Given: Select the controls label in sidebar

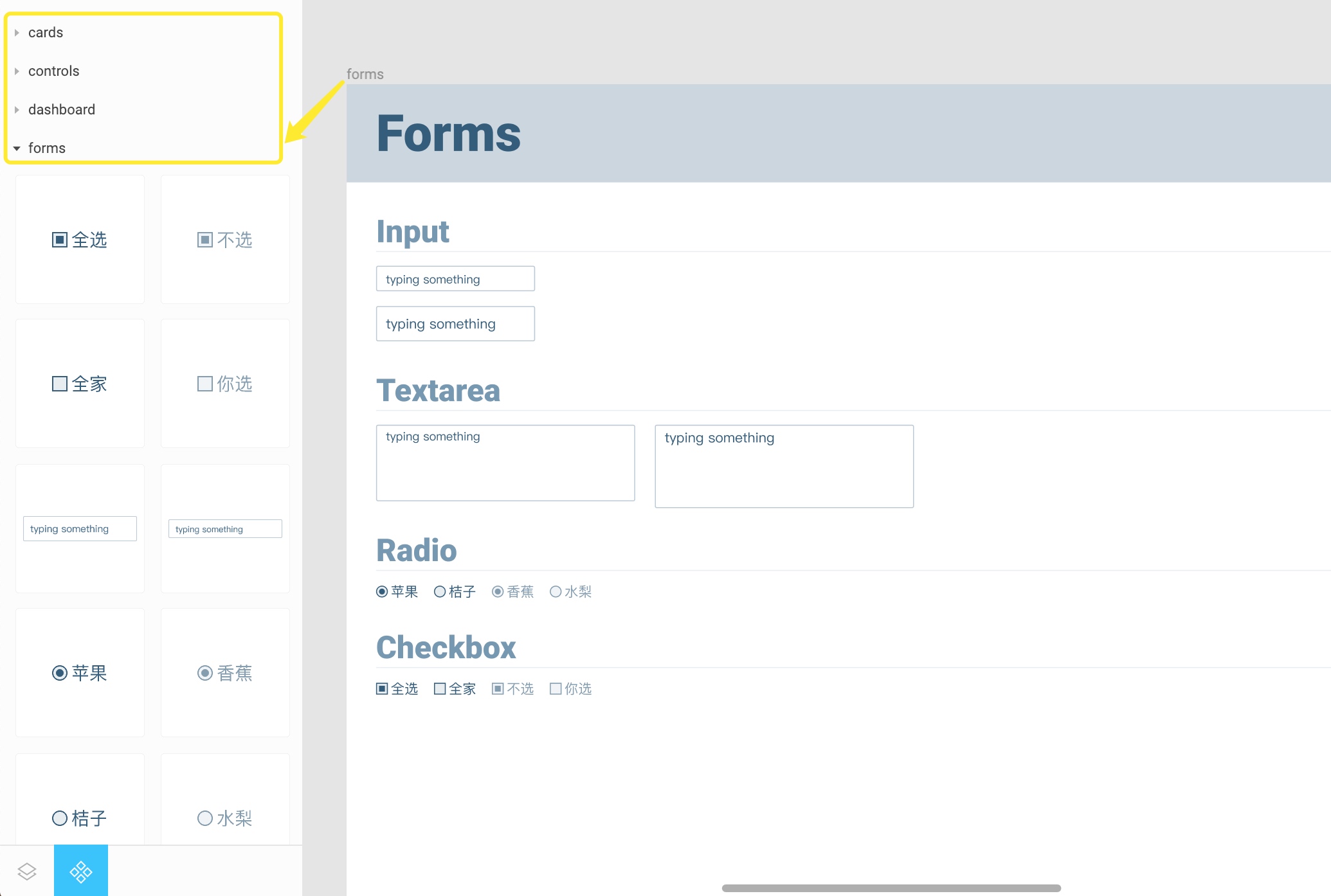Looking at the screenshot, I should [x=54, y=71].
